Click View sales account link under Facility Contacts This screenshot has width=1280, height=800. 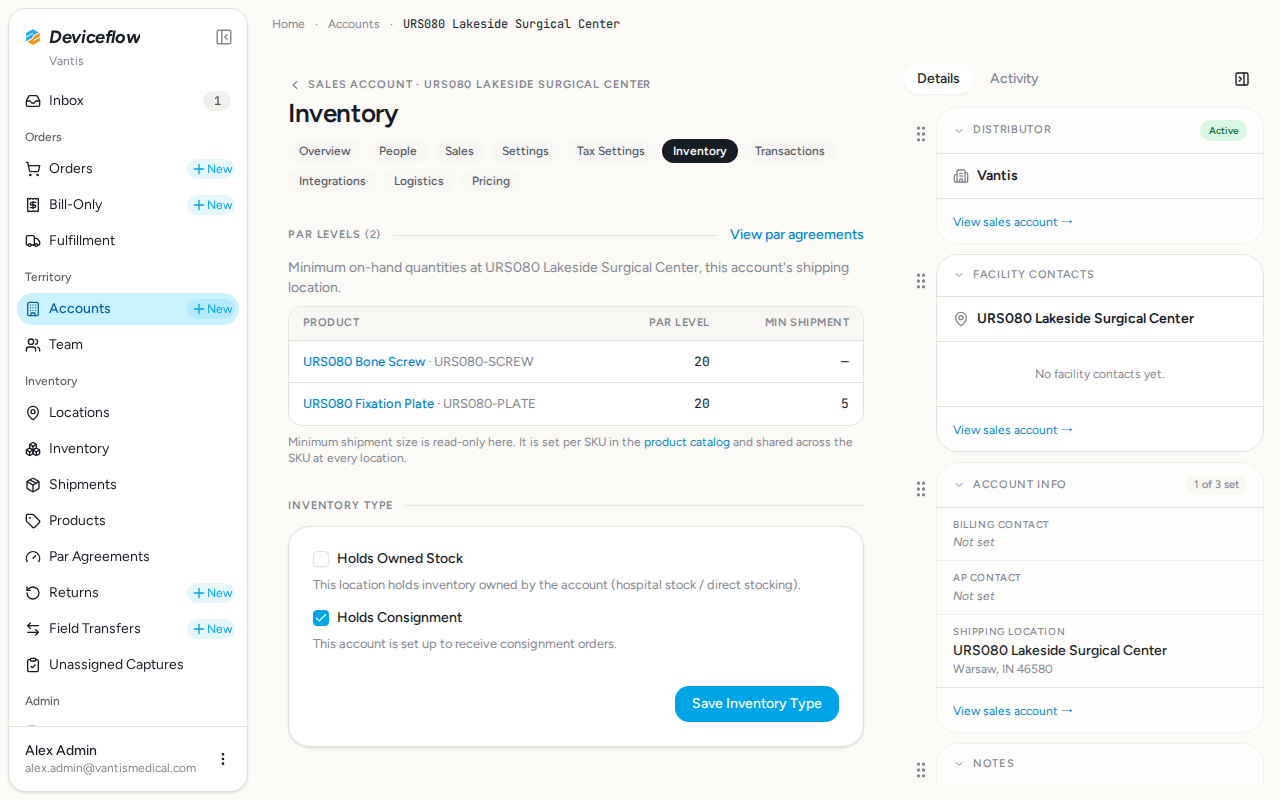click(1013, 430)
